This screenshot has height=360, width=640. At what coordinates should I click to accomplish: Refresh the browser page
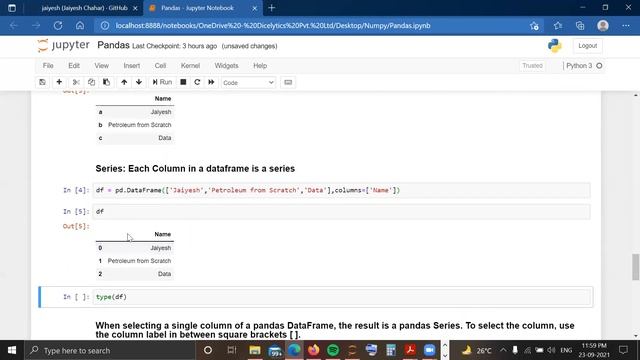pos(58,26)
